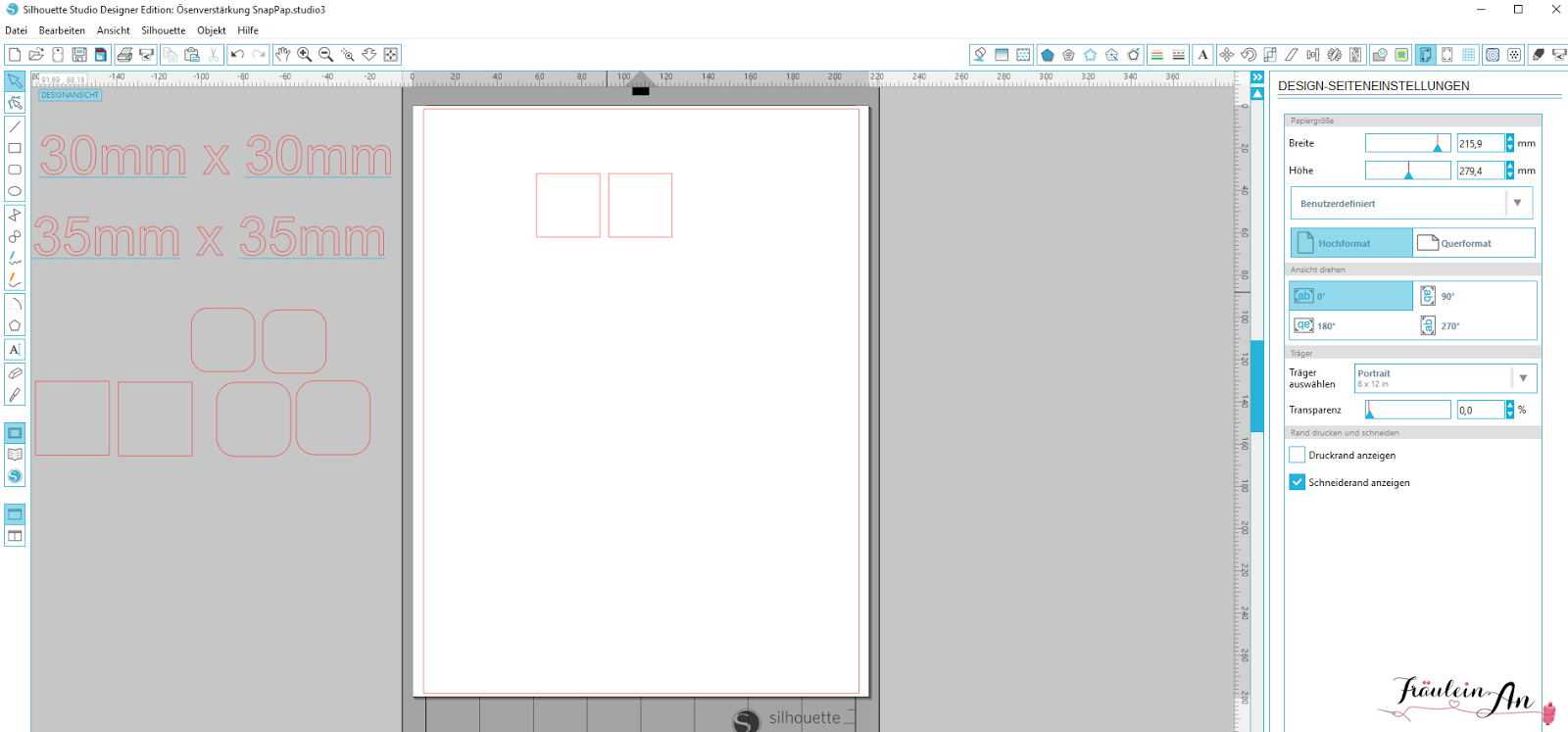The image size is (1568, 732).
Task: Collapse the side panel with double-arrow
Action: coord(1257,77)
